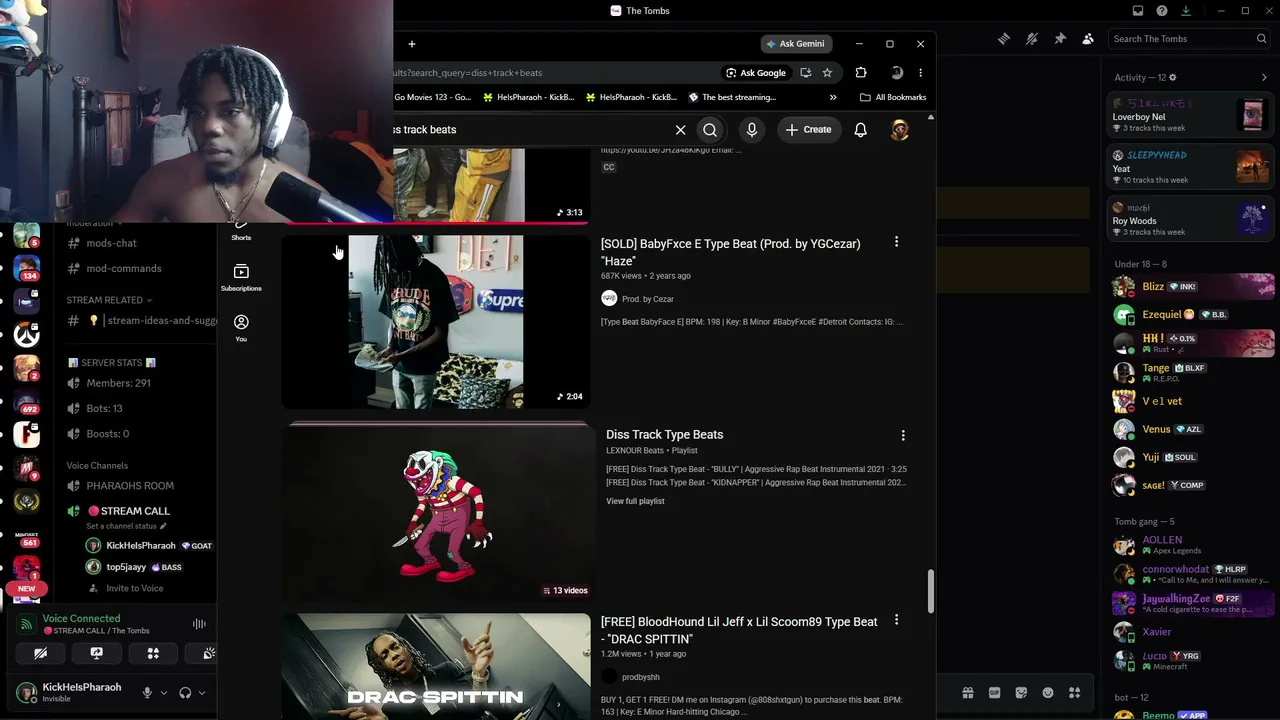Open microphone input options dropdown arrow
Image resolution: width=1280 pixels, height=720 pixels.
pyautogui.click(x=164, y=693)
